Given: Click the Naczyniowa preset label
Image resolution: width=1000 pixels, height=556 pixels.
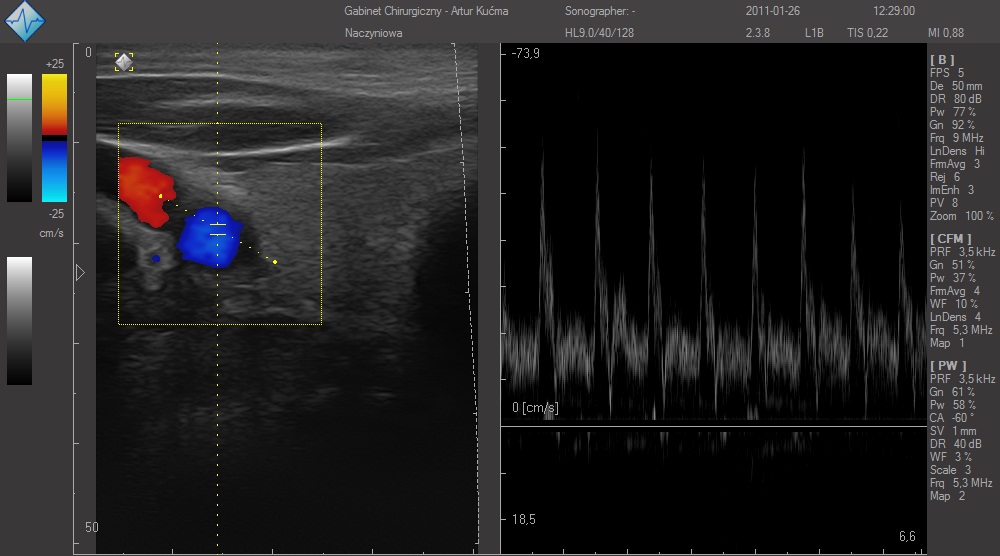Looking at the screenshot, I should coord(374,33).
